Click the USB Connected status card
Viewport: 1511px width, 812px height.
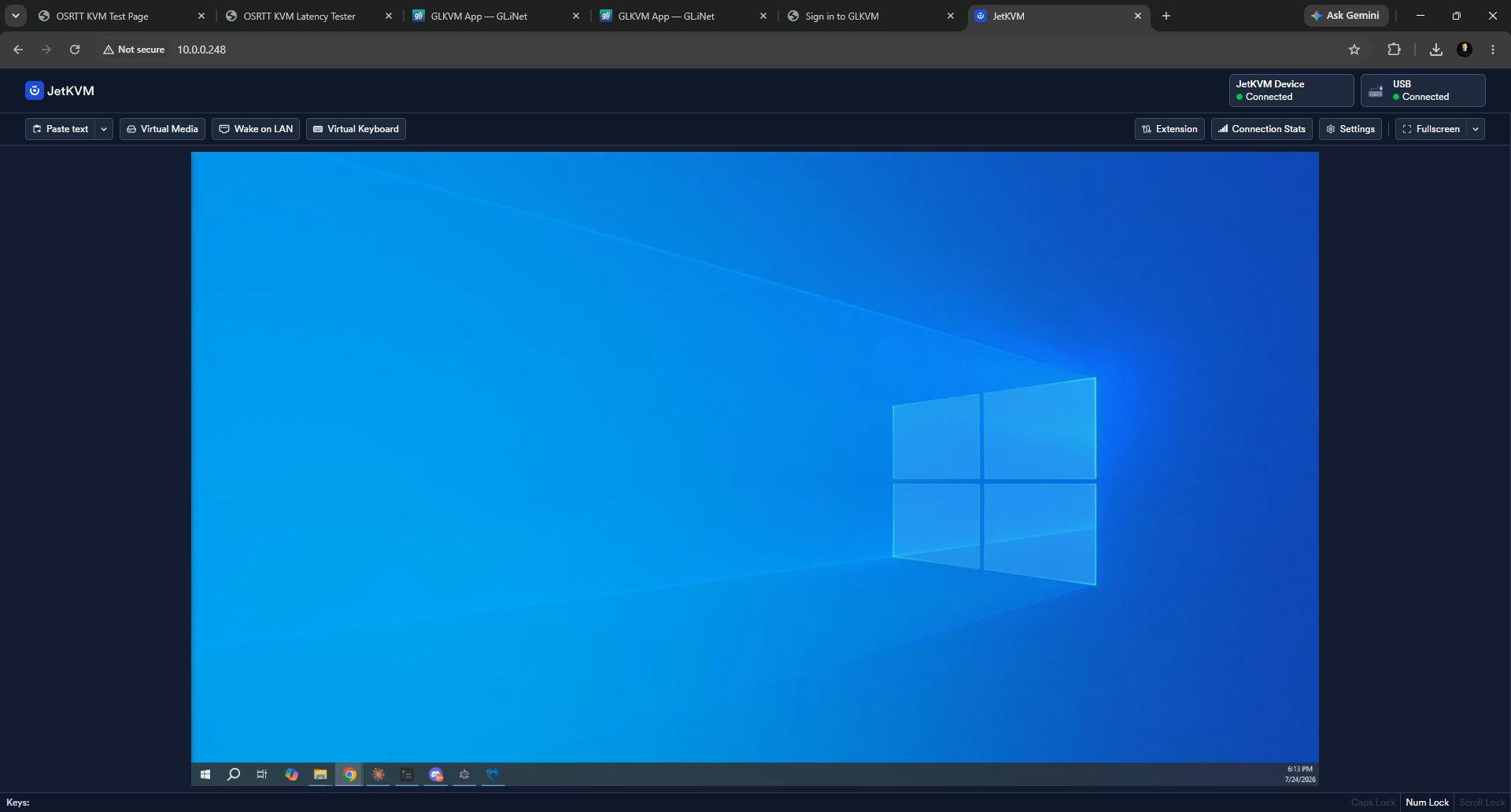[1423, 90]
